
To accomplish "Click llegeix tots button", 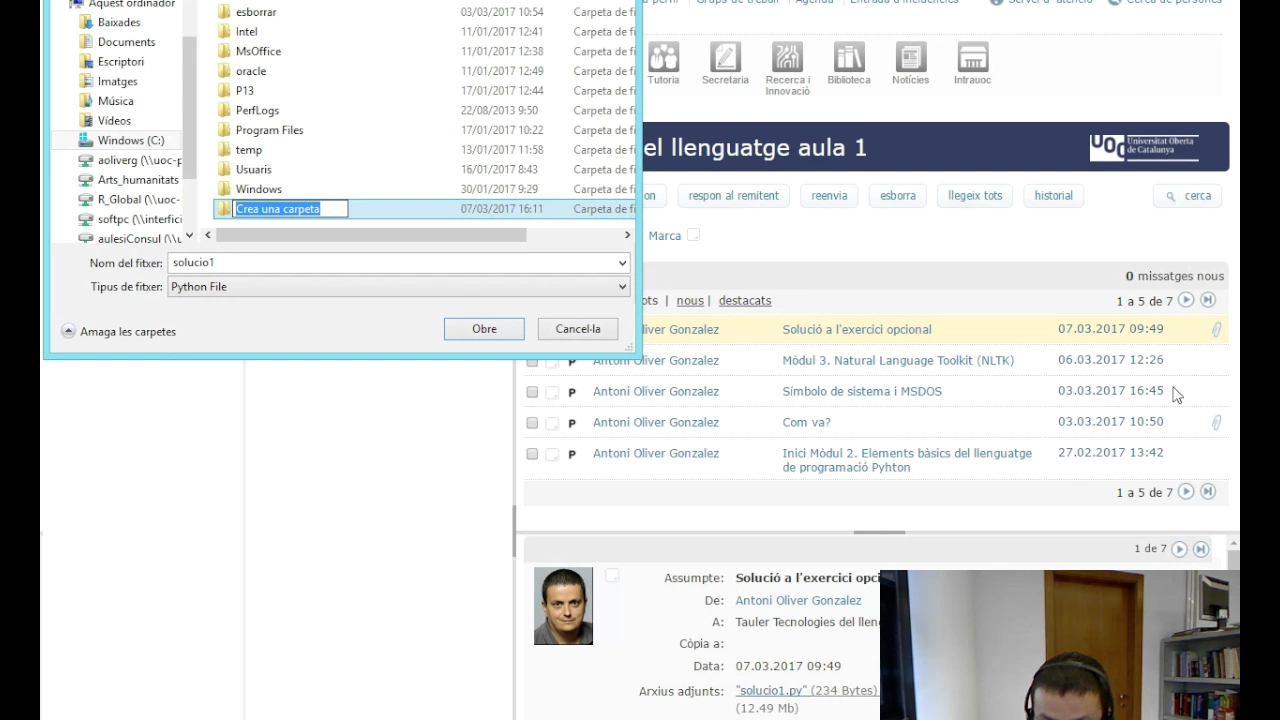I will click(x=975, y=196).
